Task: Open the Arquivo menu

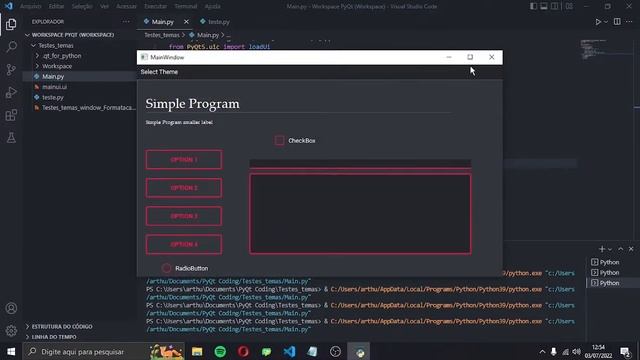Action: click(31, 6)
